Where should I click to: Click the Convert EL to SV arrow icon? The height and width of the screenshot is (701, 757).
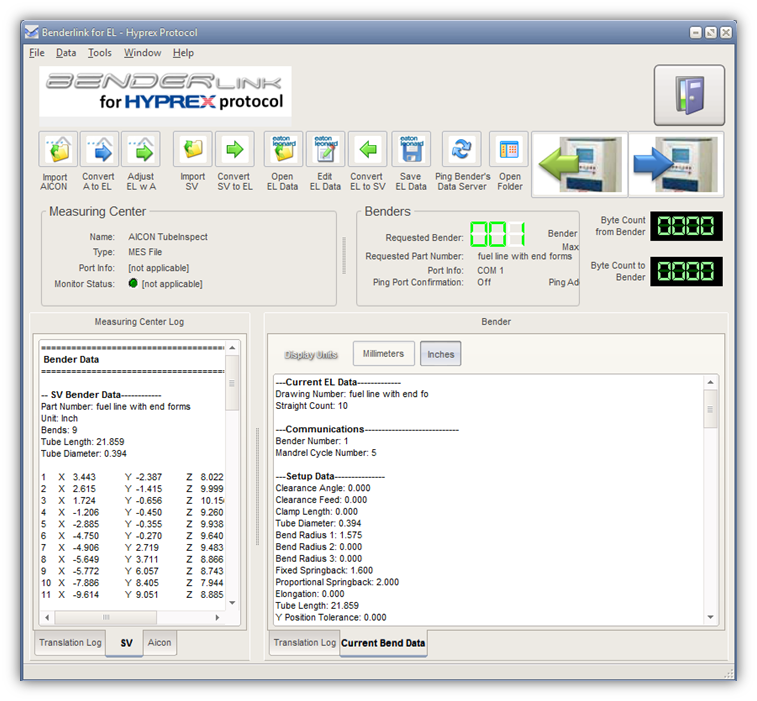coord(367,150)
